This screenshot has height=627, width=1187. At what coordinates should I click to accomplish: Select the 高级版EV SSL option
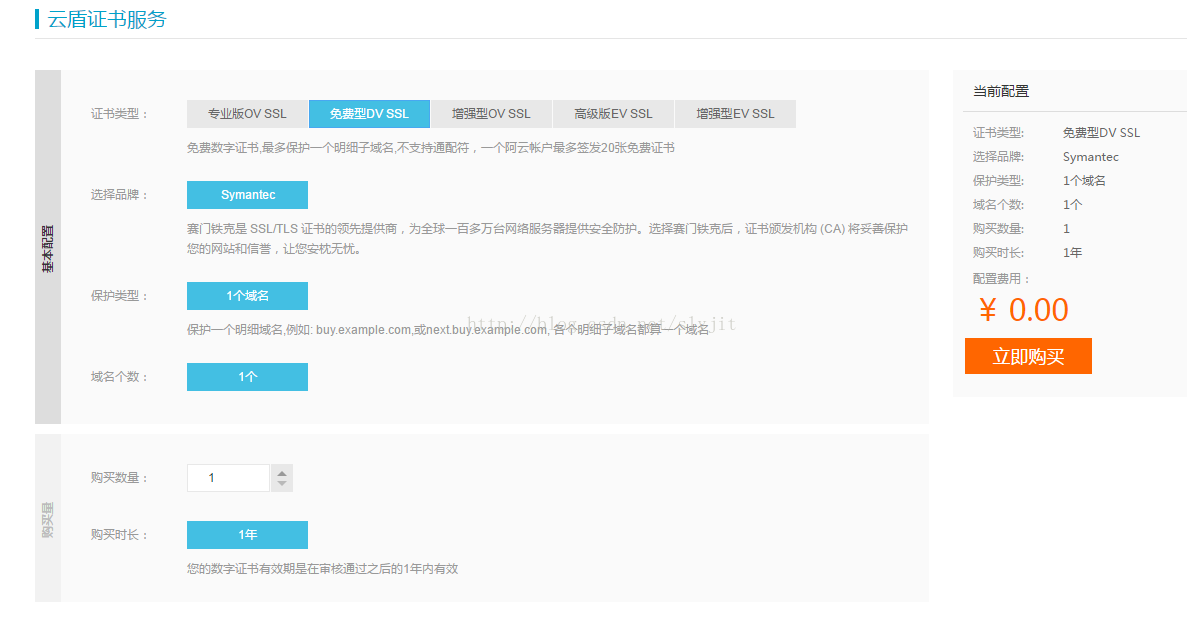[613, 114]
